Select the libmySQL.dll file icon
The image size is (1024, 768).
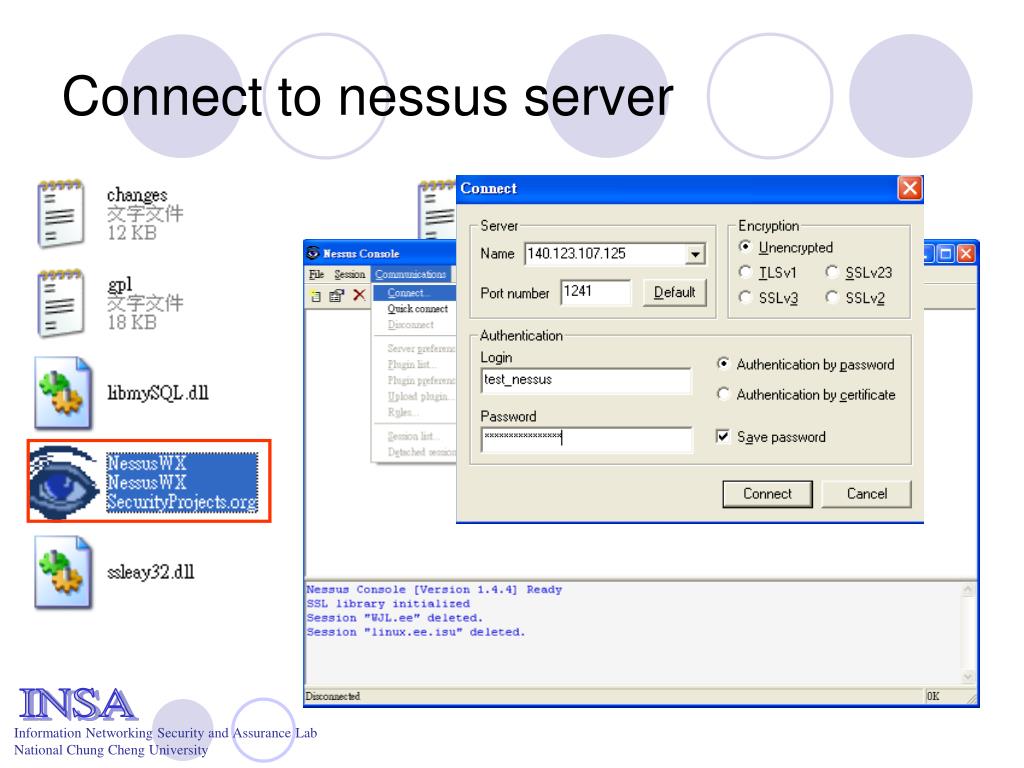tap(63, 392)
